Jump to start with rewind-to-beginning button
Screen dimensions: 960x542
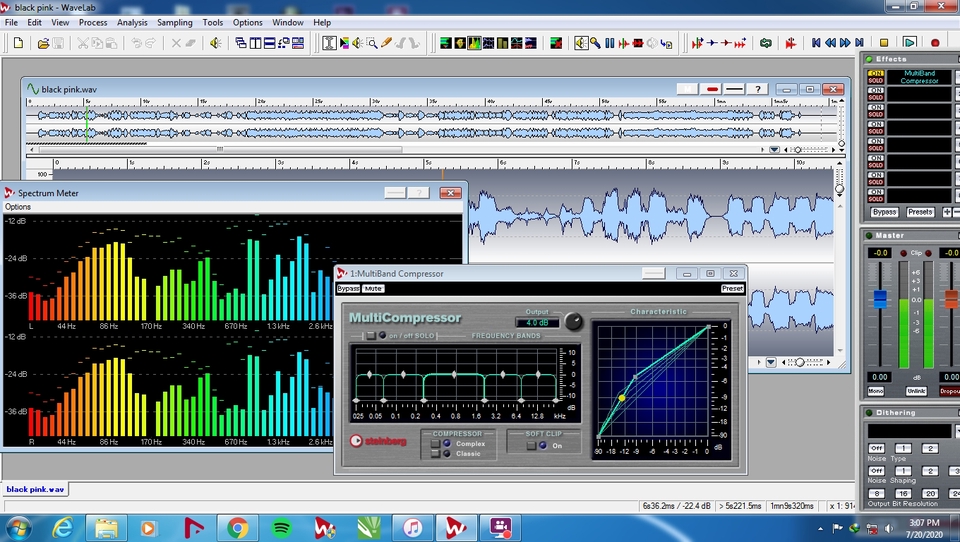[816, 43]
